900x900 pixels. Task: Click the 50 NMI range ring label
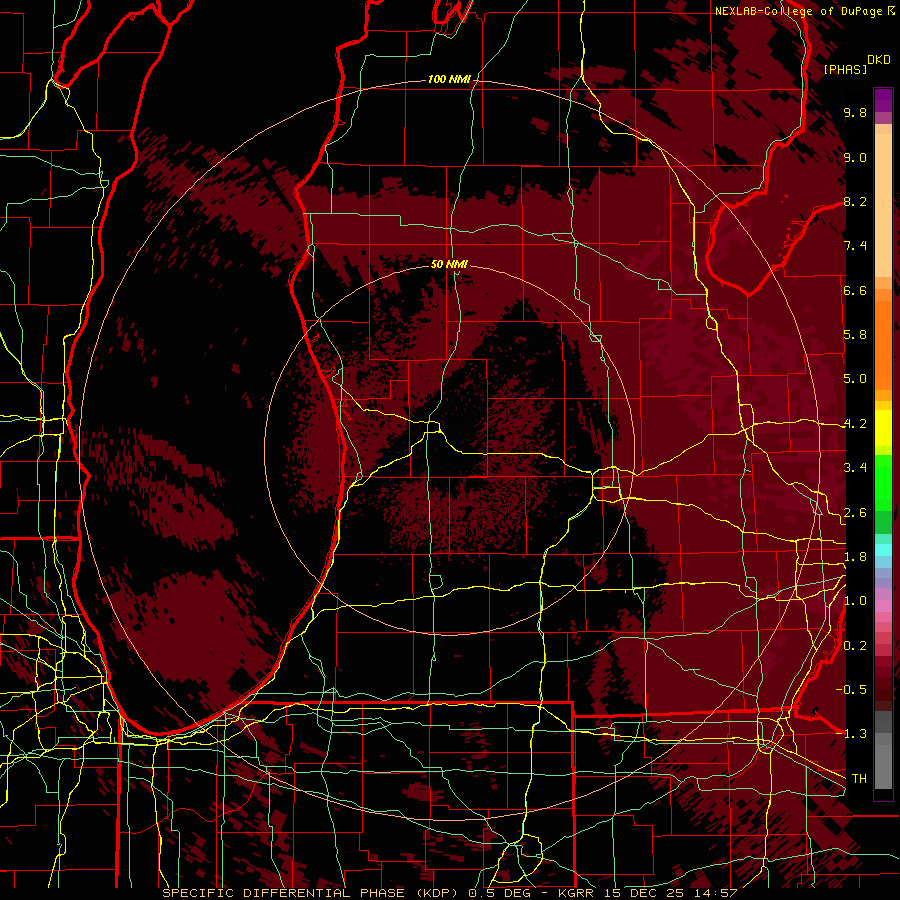[x=449, y=264]
